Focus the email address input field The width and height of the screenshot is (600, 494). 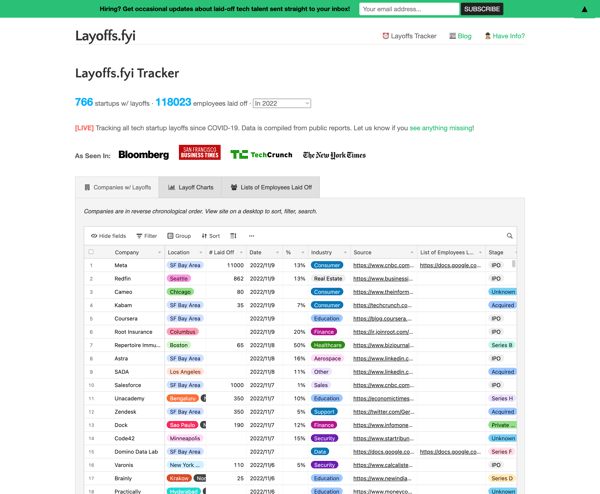[x=409, y=9]
